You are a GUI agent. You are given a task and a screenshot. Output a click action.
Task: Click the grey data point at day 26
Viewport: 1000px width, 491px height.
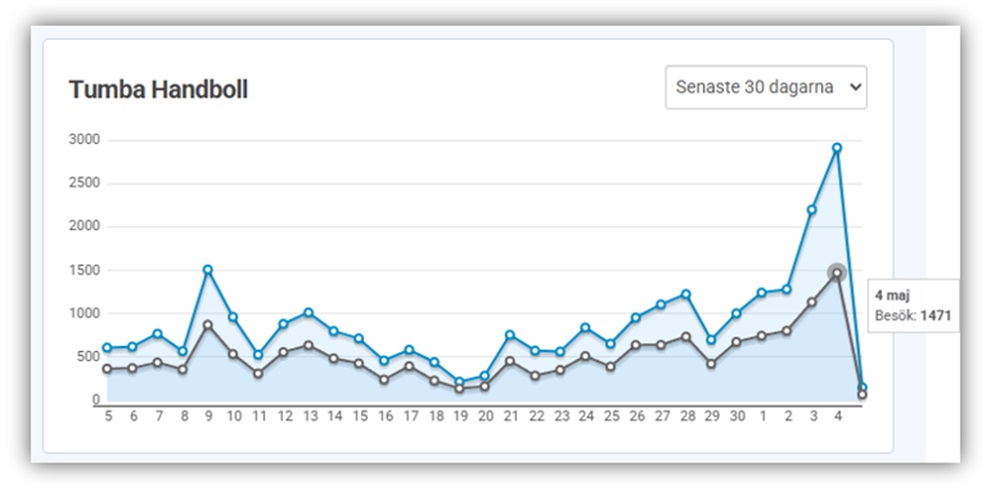(636, 345)
